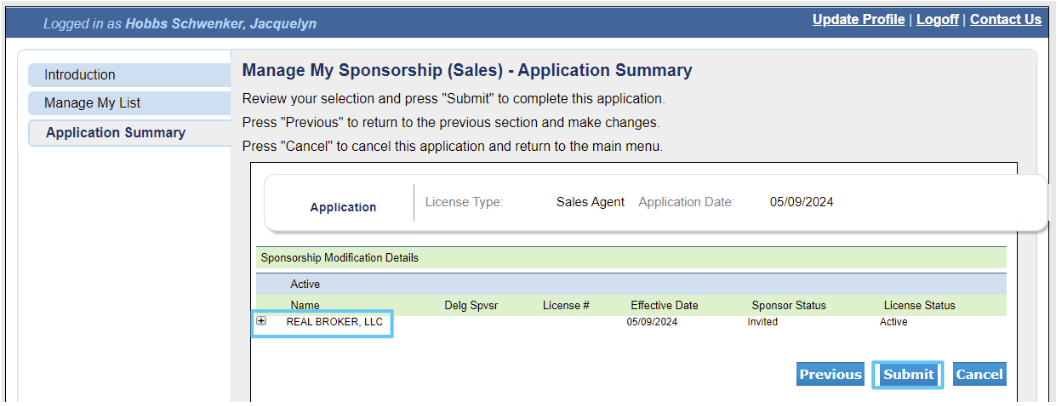Go back with the Previous button
Image resolution: width=1060 pixels, height=406 pixels.
[830, 374]
